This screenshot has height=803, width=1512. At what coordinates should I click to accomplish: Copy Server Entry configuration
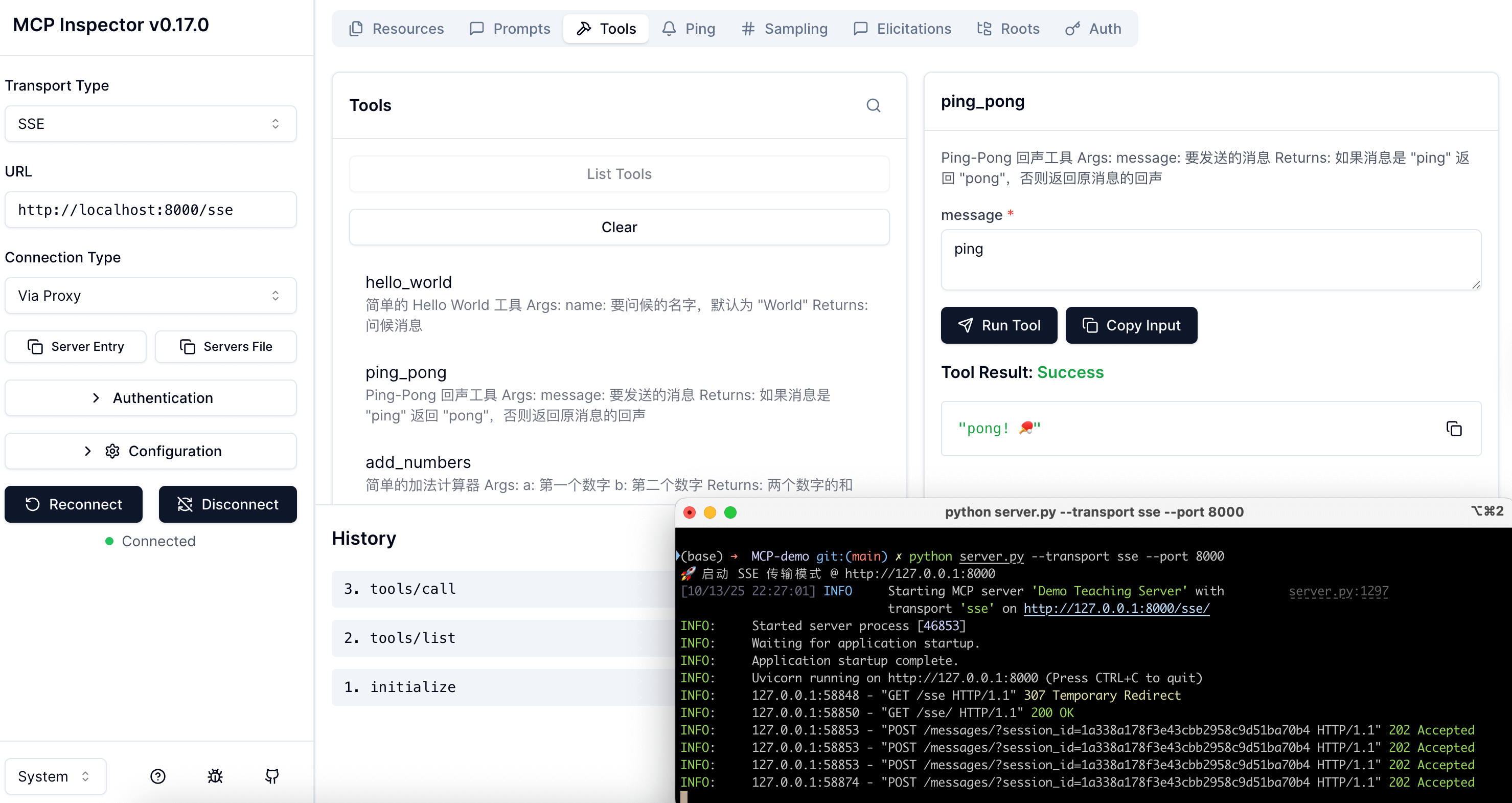point(76,347)
